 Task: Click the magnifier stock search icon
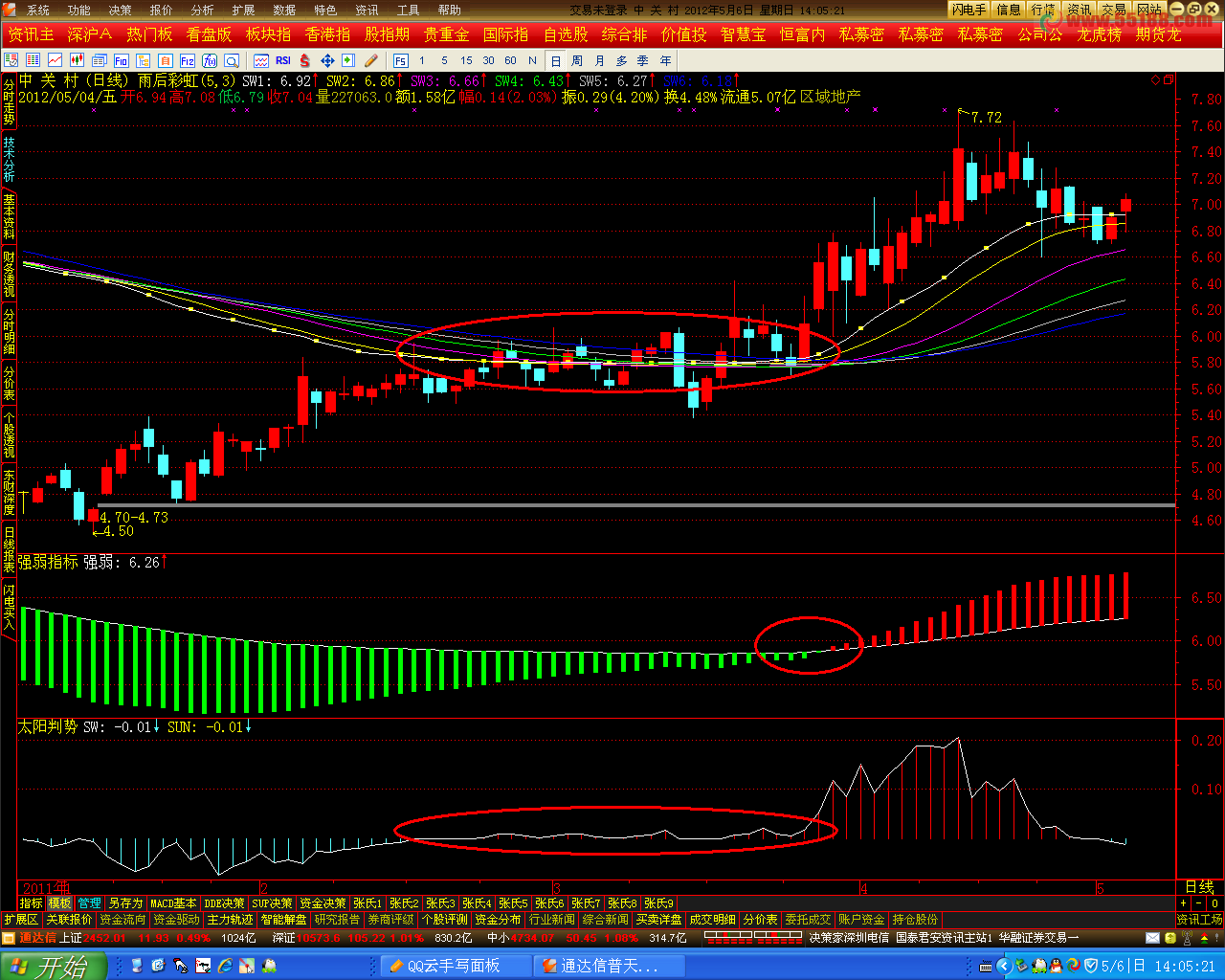pyautogui.click(x=232, y=60)
